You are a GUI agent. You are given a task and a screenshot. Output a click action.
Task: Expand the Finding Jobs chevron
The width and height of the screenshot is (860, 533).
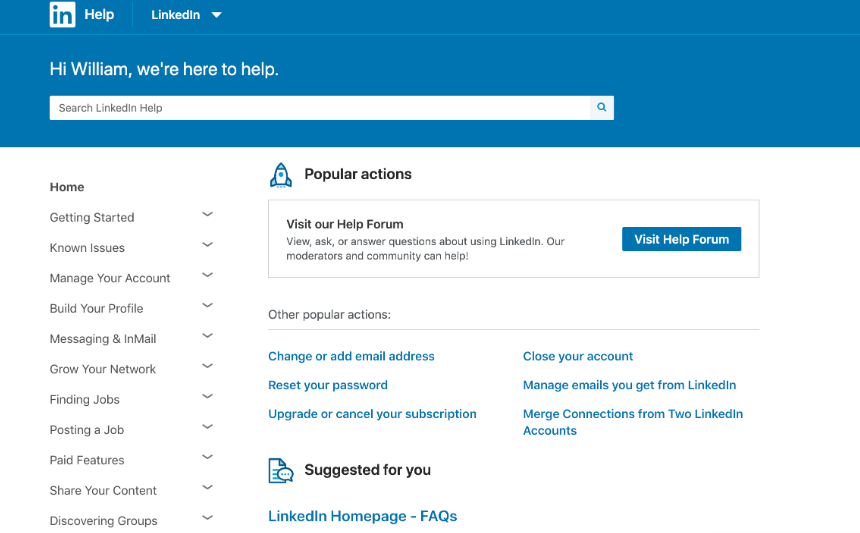coord(207,396)
